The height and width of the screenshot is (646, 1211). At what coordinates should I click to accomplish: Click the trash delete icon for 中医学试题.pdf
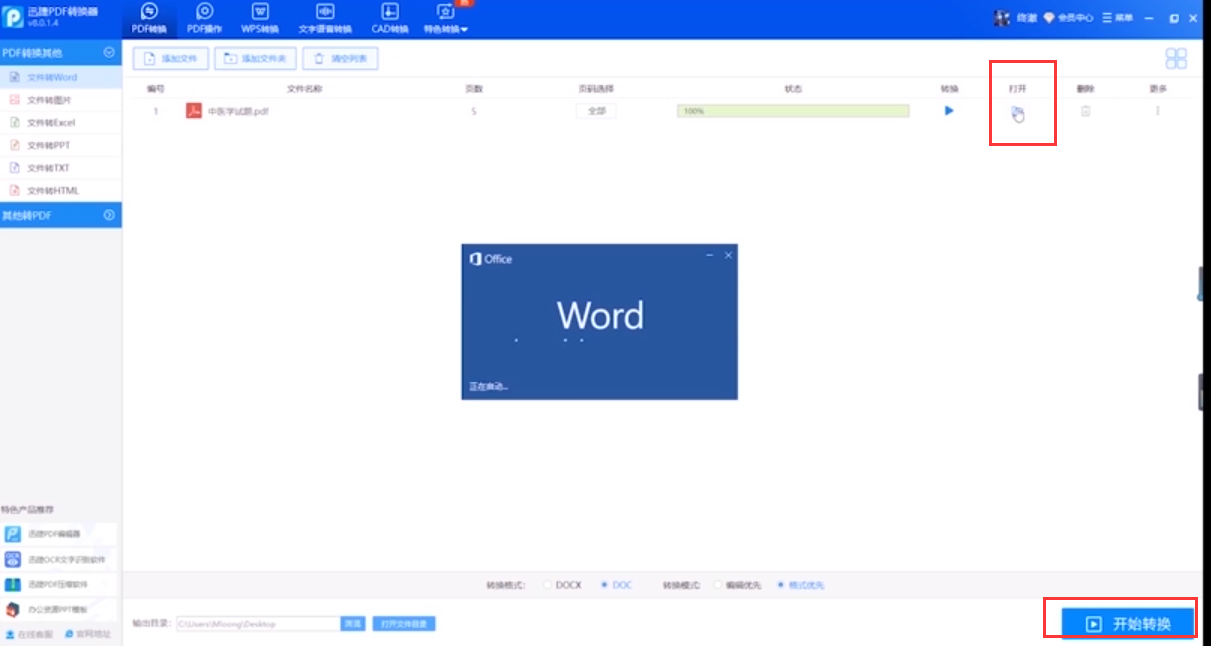coord(1085,111)
